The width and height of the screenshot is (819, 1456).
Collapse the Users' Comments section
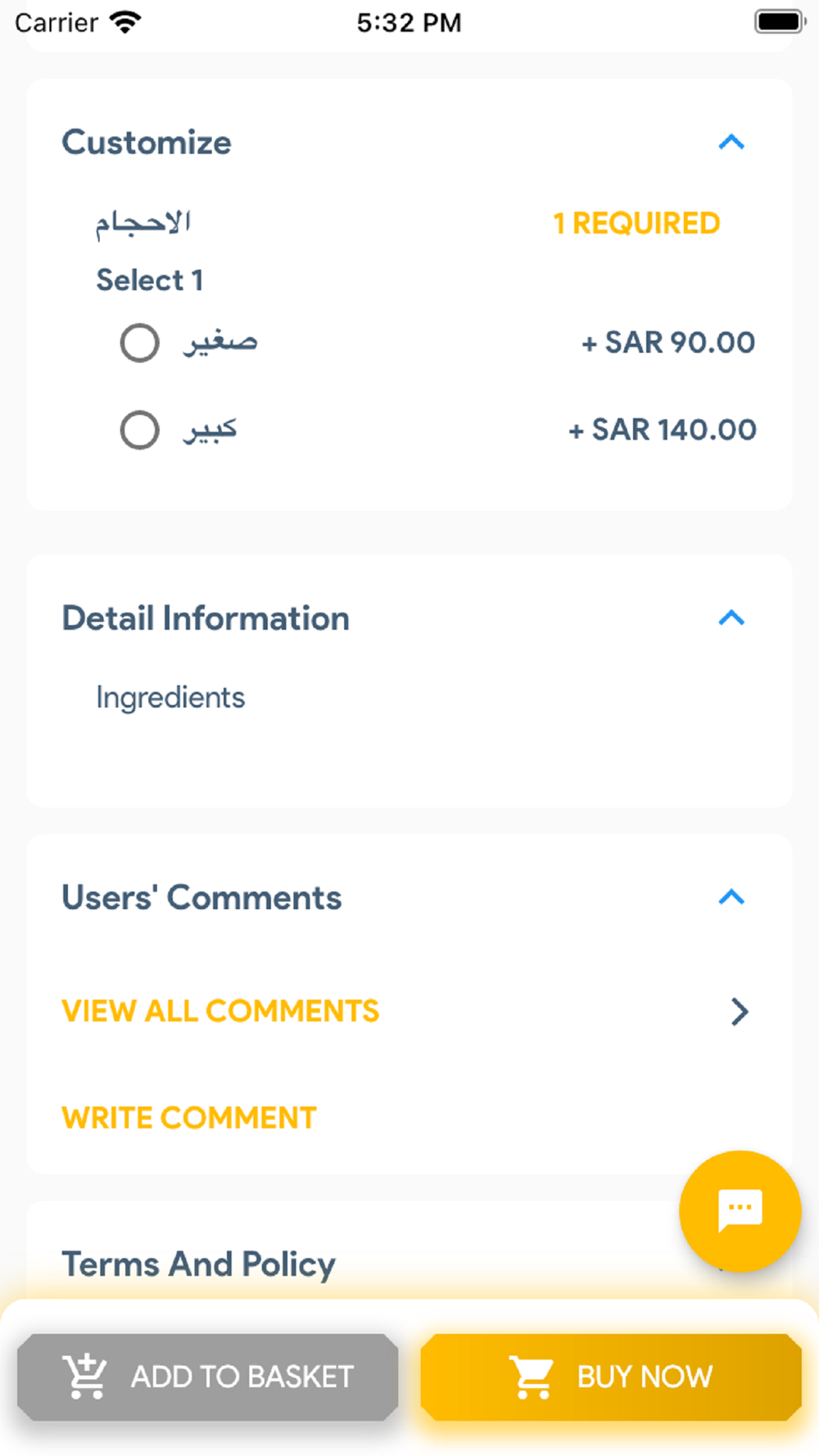point(731,898)
